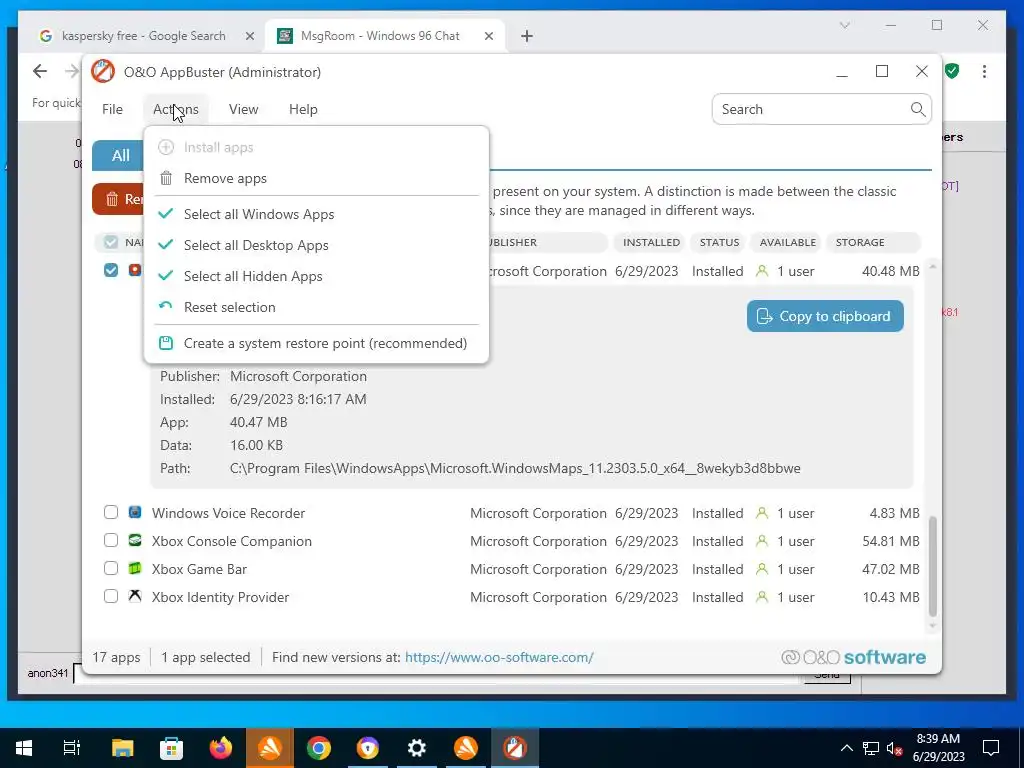Open Firefox from the taskbar

[x=221, y=748]
